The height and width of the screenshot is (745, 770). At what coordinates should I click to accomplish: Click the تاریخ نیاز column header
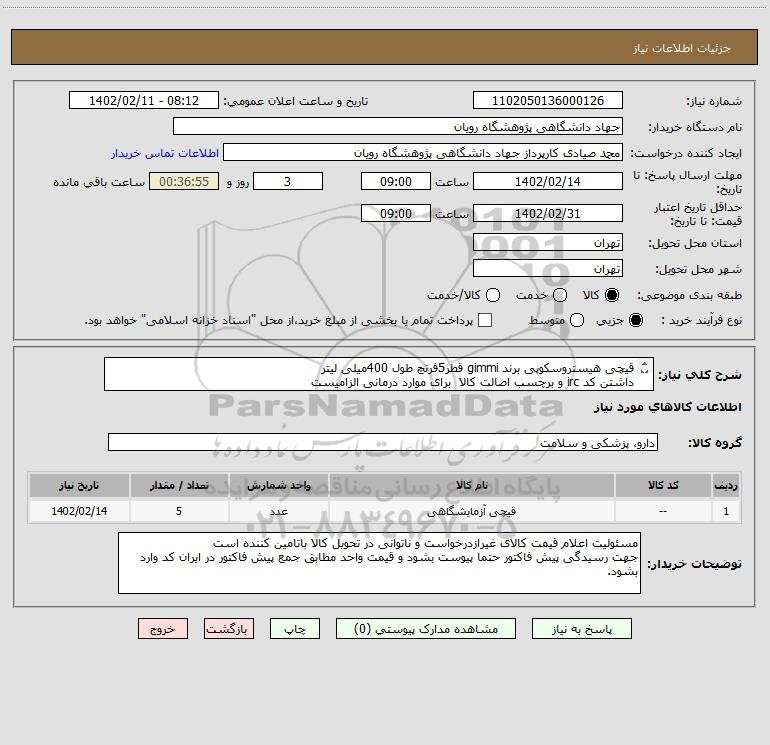[x=79, y=485]
